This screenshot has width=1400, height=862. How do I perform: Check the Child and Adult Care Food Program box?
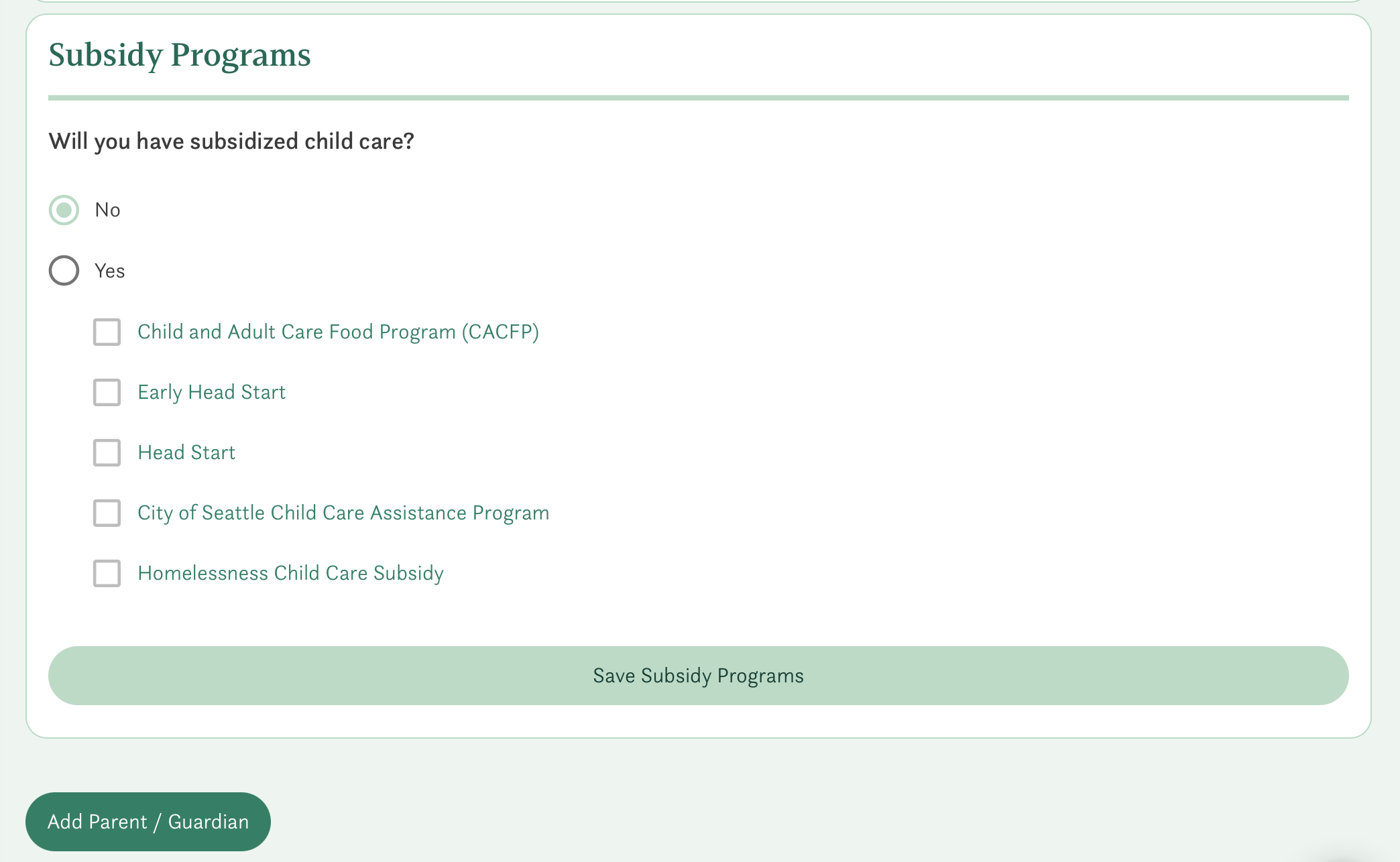click(107, 332)
